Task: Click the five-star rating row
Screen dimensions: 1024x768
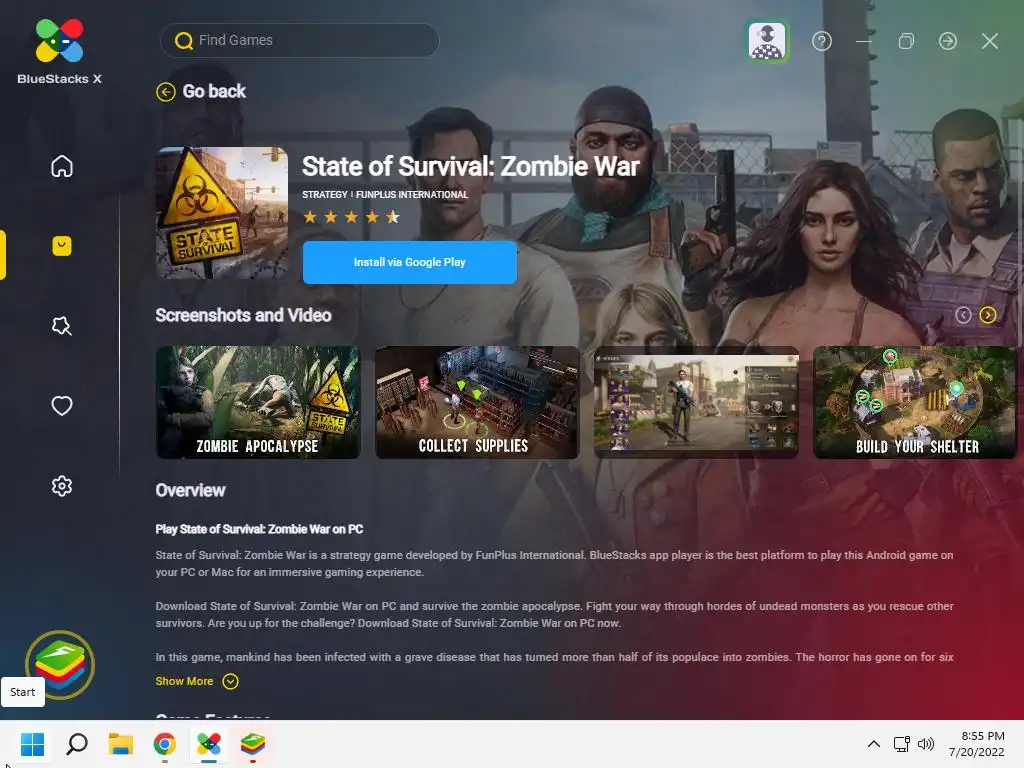Action: coord(351,217)
